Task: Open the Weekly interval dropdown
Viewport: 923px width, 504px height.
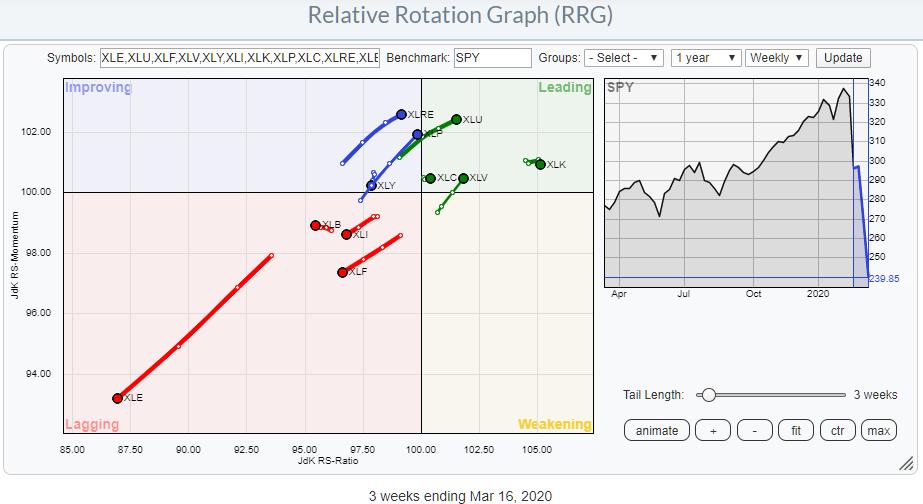Action: [x=777, y=58]
